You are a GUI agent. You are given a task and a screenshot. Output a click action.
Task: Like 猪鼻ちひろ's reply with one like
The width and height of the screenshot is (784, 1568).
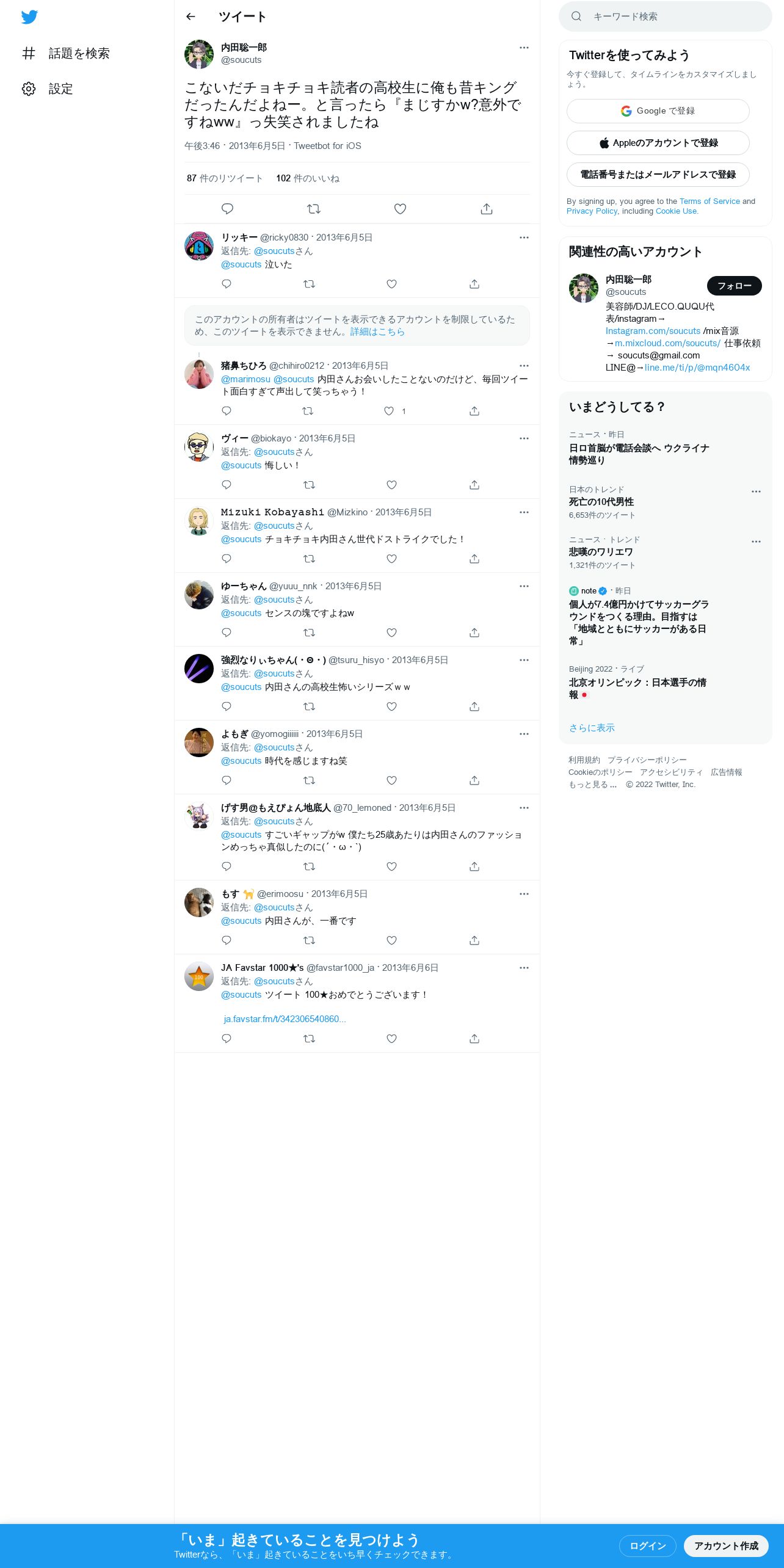pyautogui.click(x=389, y=411)
